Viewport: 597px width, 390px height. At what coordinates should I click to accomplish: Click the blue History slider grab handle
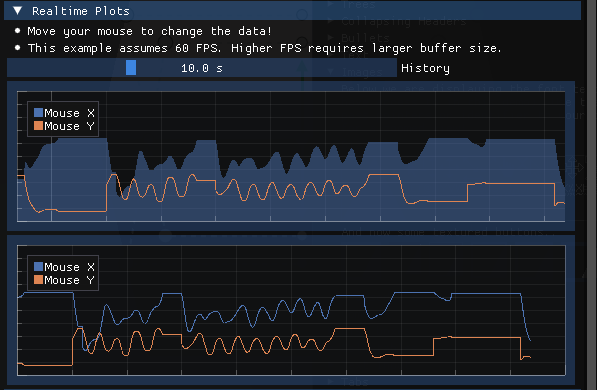click(x=131, y=68)
